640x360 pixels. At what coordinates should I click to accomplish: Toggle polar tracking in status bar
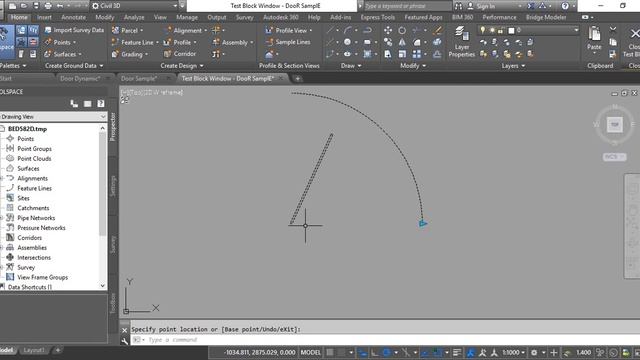coord(387,352)
